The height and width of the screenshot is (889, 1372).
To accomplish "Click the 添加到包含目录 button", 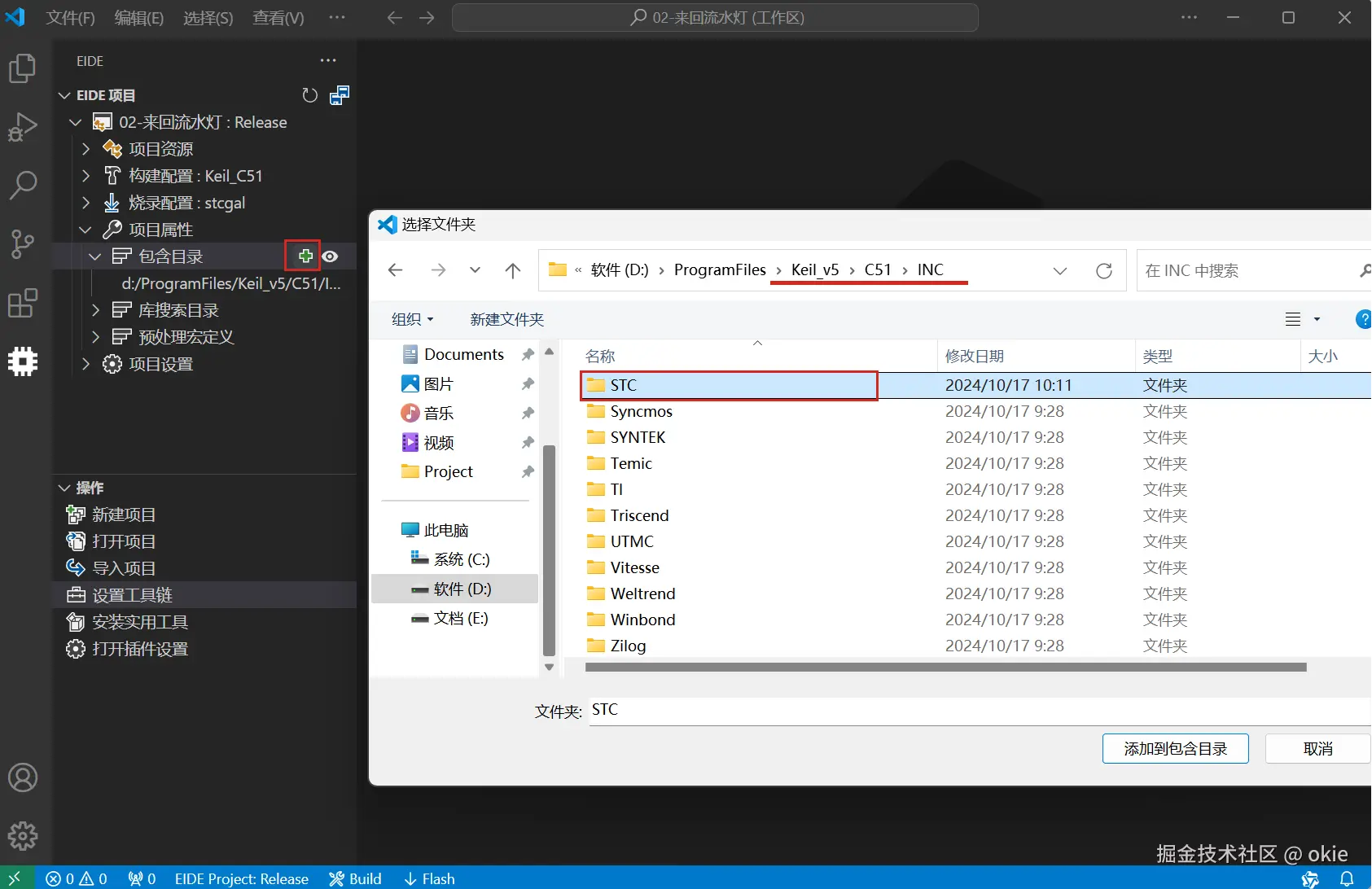I will (1175, 749).
